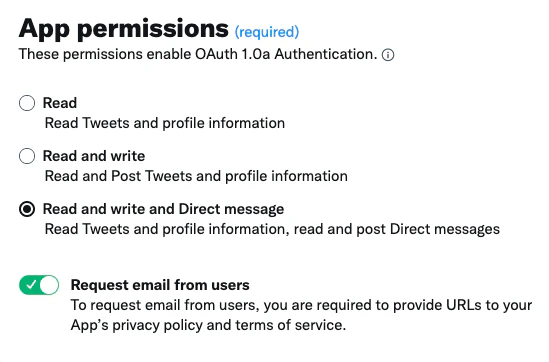Image resolution: width=549 pixels, height=362 pixels.
Task: Click the OAuth 1.0a Authentication text
Action: pyautogui.click(x=286, y=54)
